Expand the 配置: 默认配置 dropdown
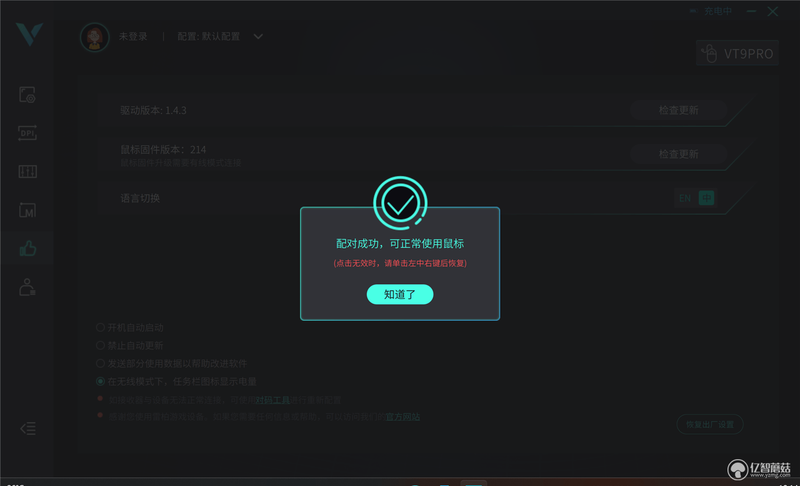800x486 pixels. [x=220, y=37]
